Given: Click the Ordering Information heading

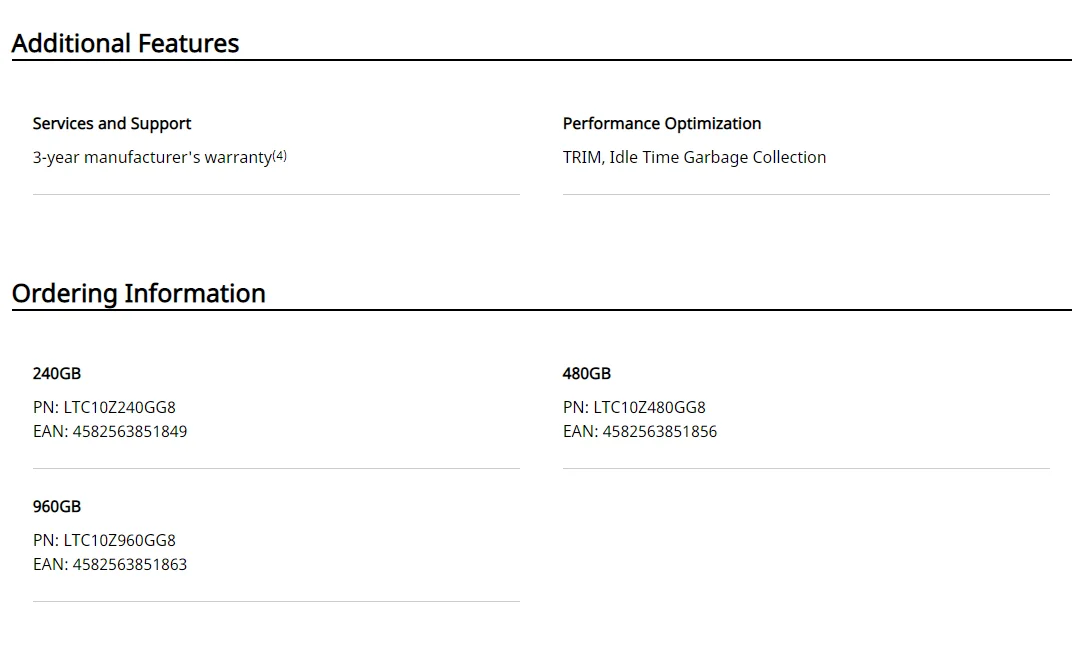Looking at the screenshot, I should (138, 293).
